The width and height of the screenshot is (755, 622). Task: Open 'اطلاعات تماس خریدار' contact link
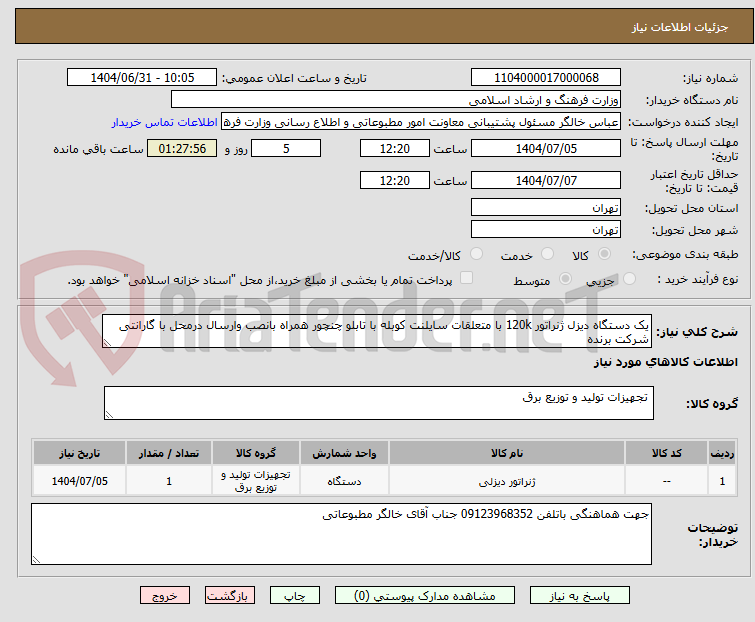point(165,122)
